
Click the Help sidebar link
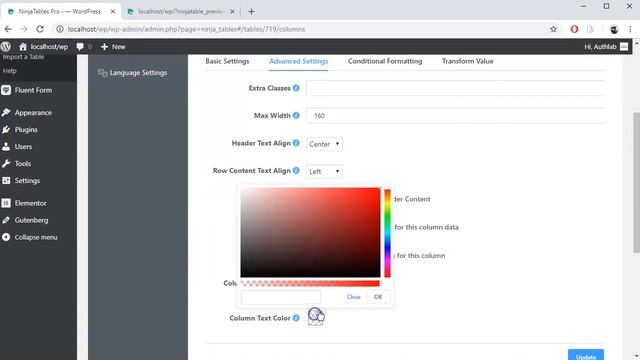(9, 71)
